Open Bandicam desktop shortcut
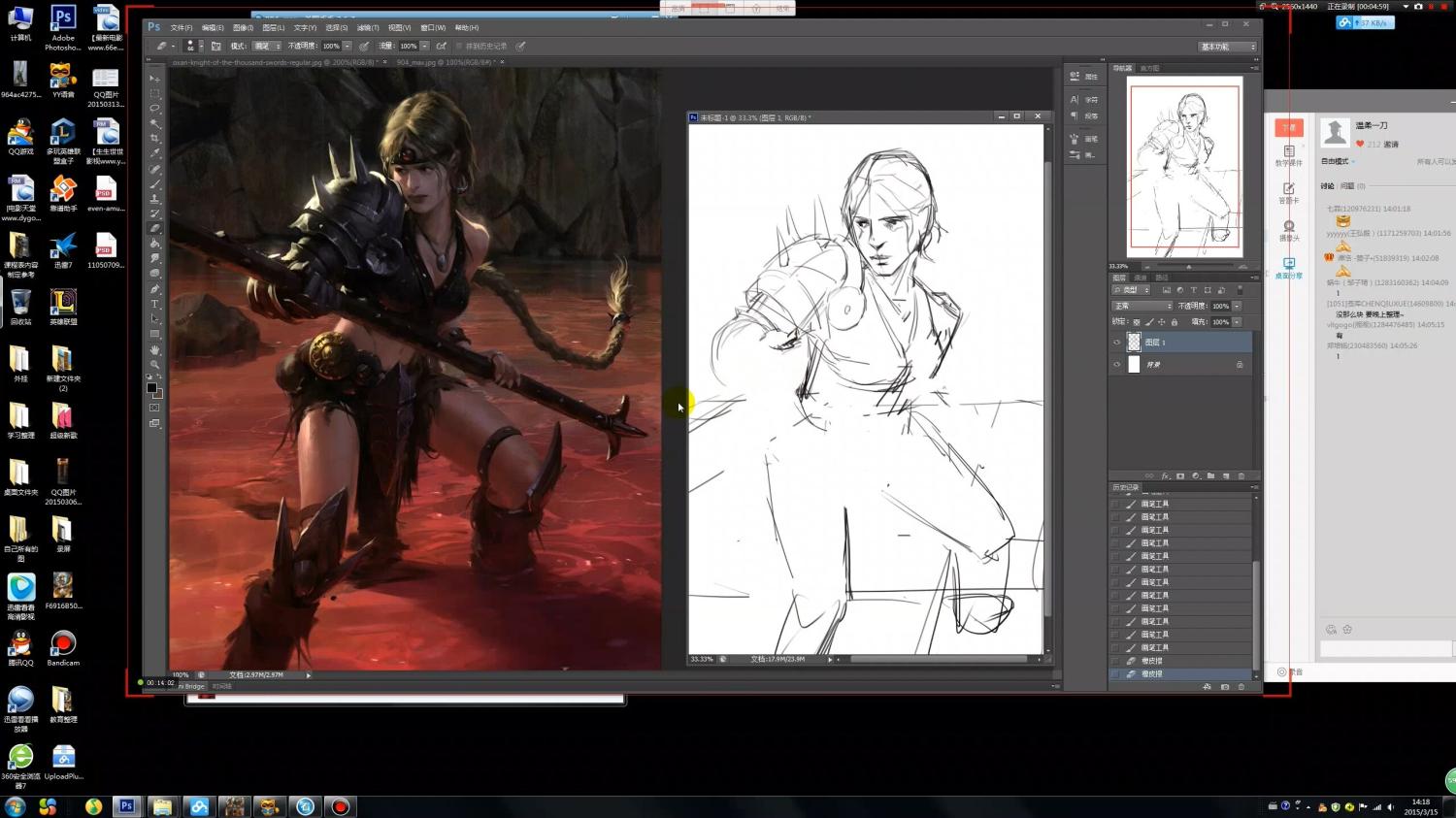 (x=63, y=648)
